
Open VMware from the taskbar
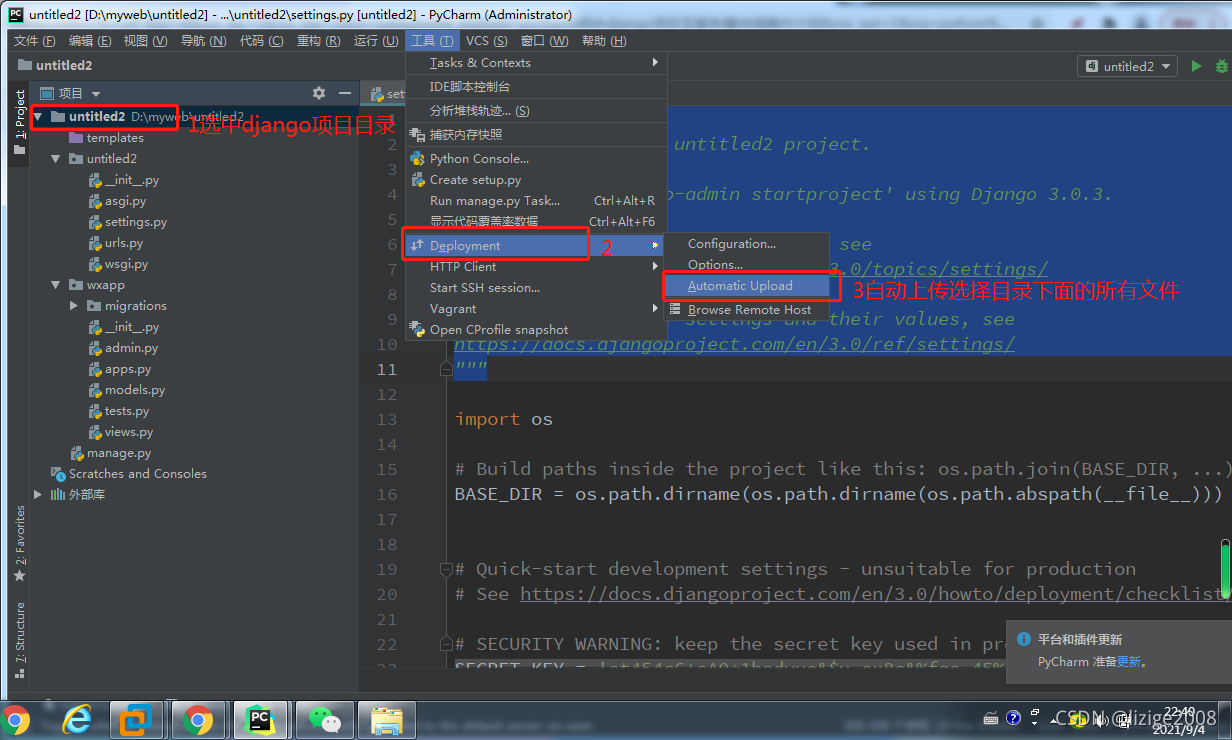point(137,720)
